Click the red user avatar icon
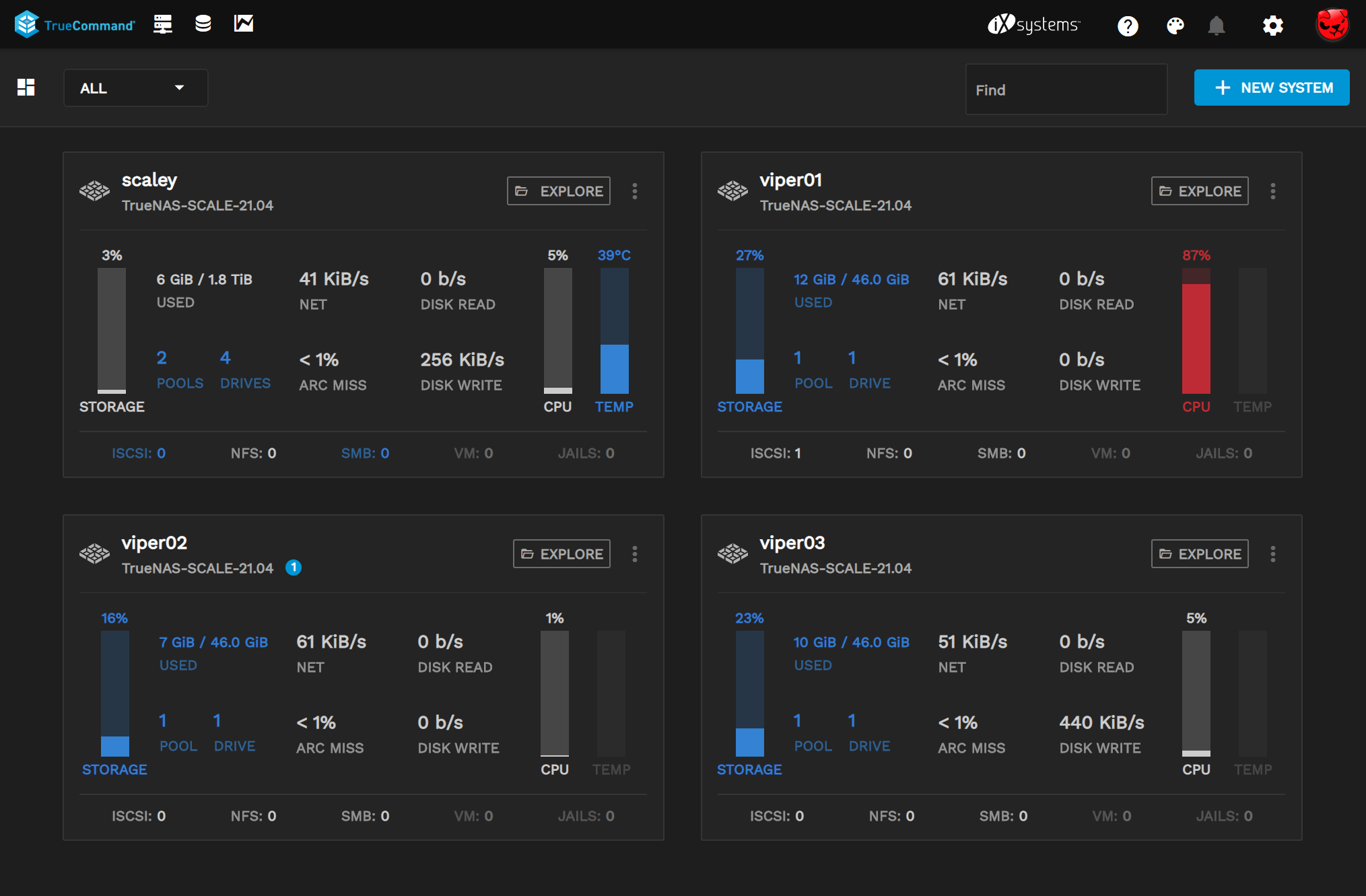Viewport: 1366px width, 896px height. (x=1332, y=25)
